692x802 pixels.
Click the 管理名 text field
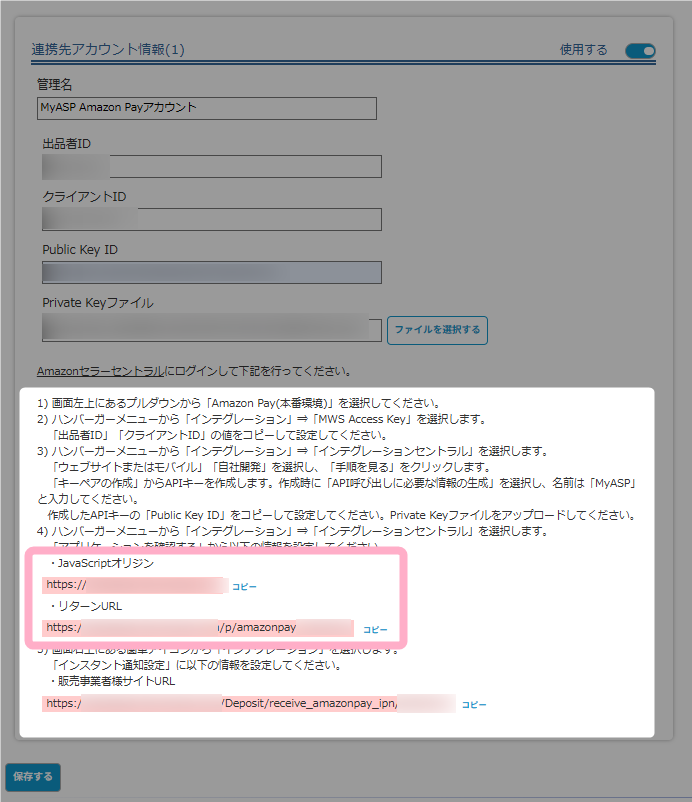[x=206, y=108]
